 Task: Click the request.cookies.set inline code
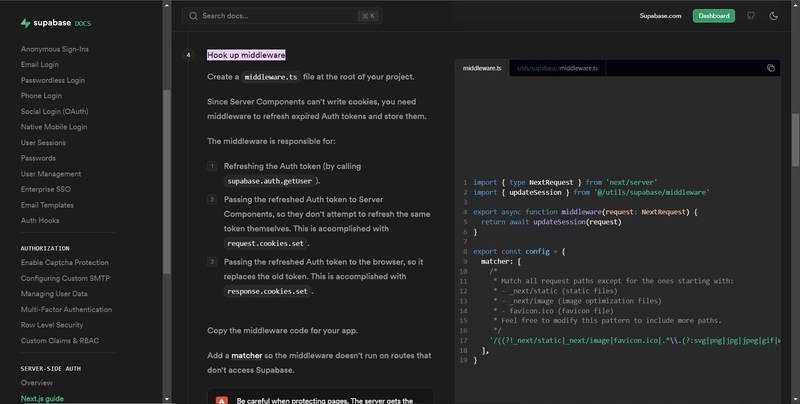click(265, 243)
